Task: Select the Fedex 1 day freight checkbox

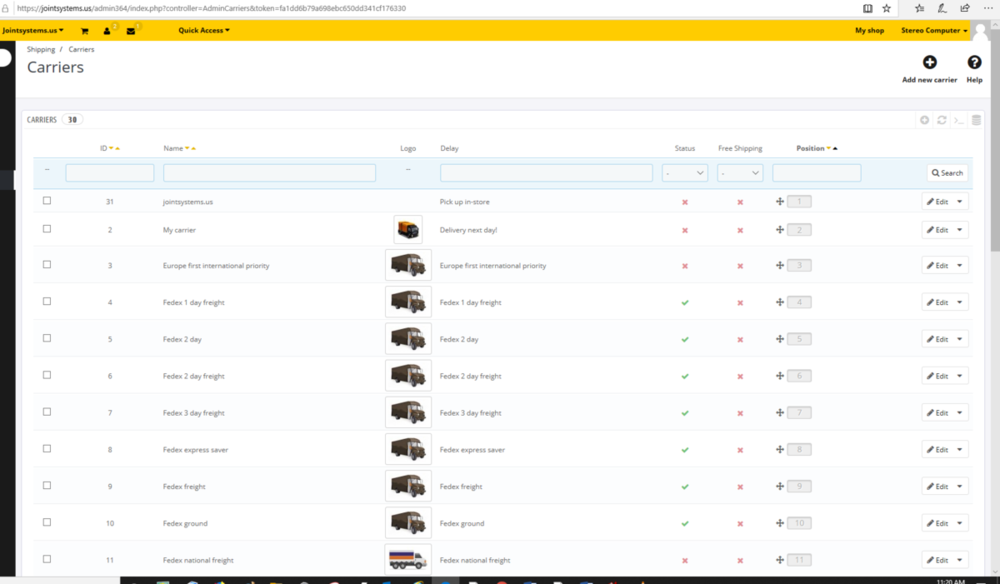Action: pyautogui.click(x=47, y=302)
